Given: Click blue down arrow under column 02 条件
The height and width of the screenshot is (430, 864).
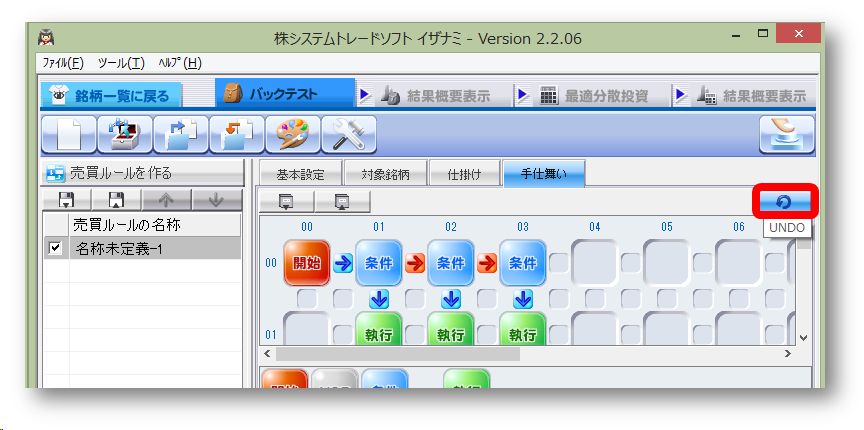Looking at the screenshot, I should tap(451, 299).
